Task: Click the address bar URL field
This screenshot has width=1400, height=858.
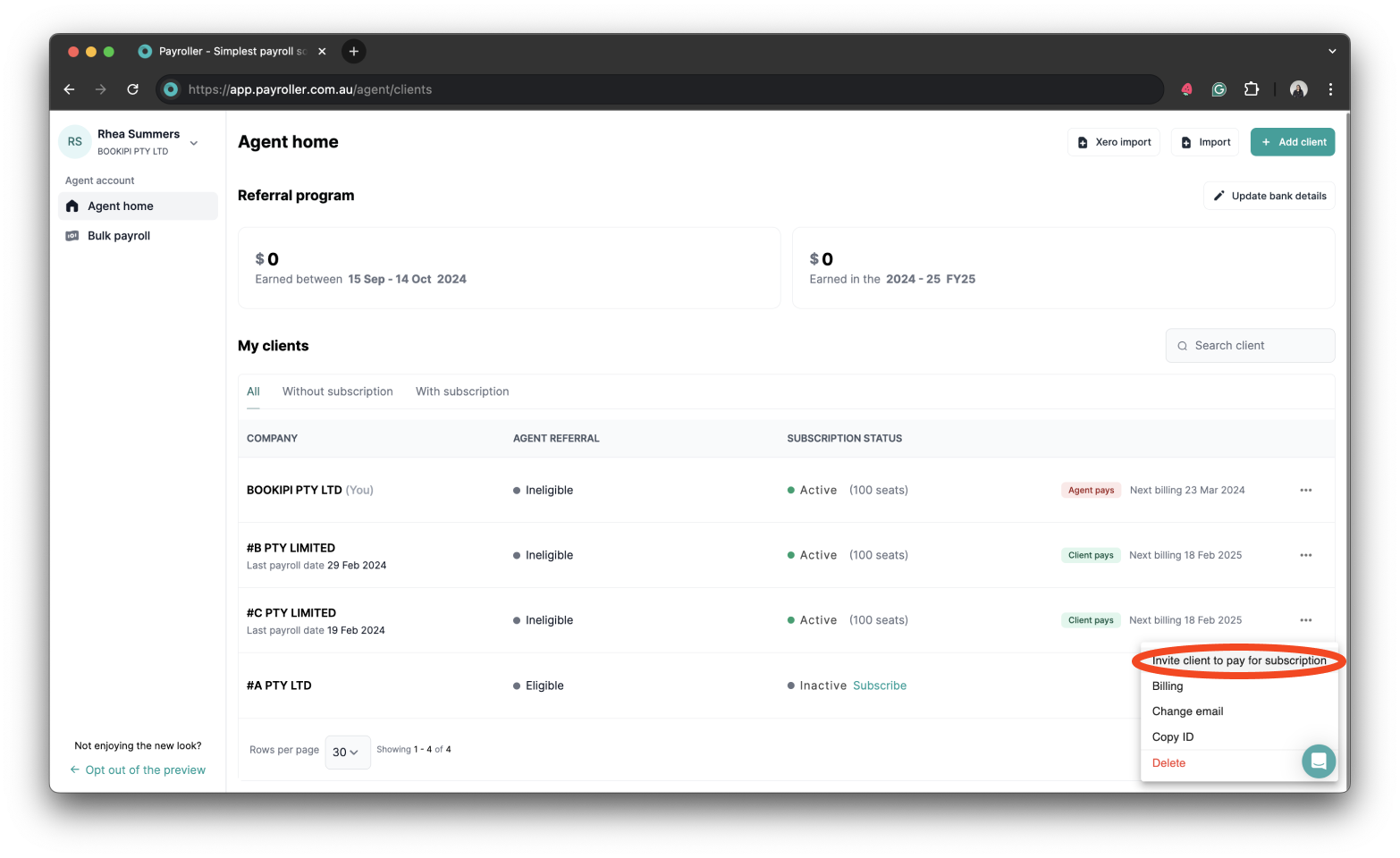Action: [x=662, y=89]
